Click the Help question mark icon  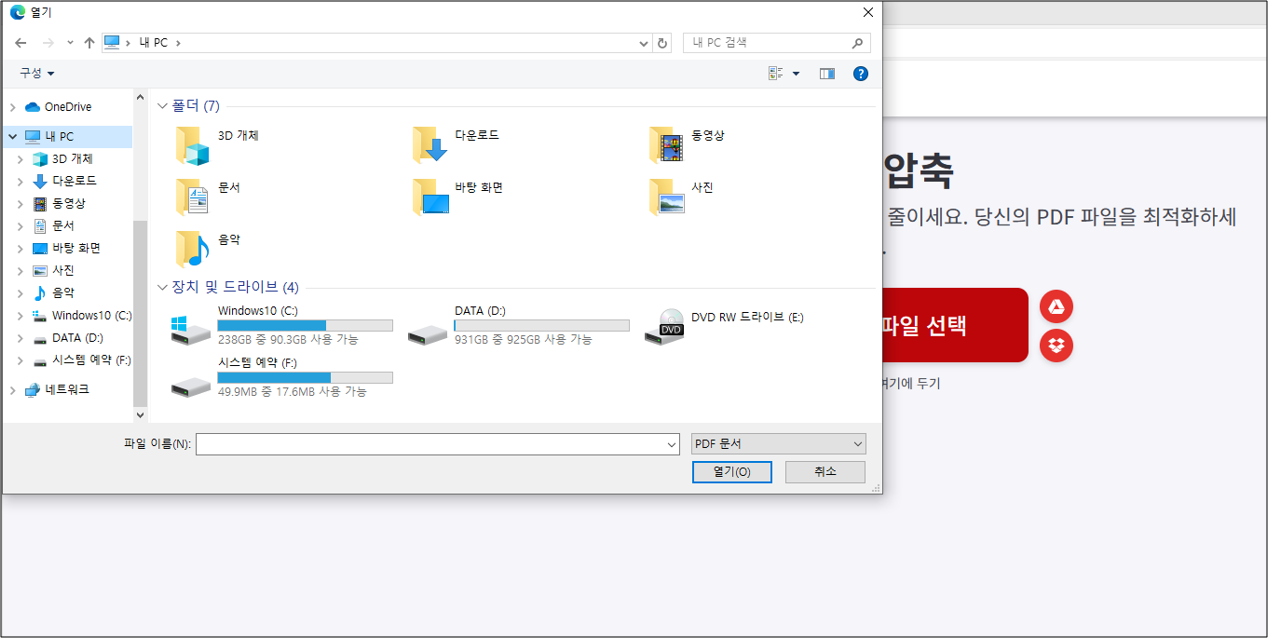click(860, 73)
